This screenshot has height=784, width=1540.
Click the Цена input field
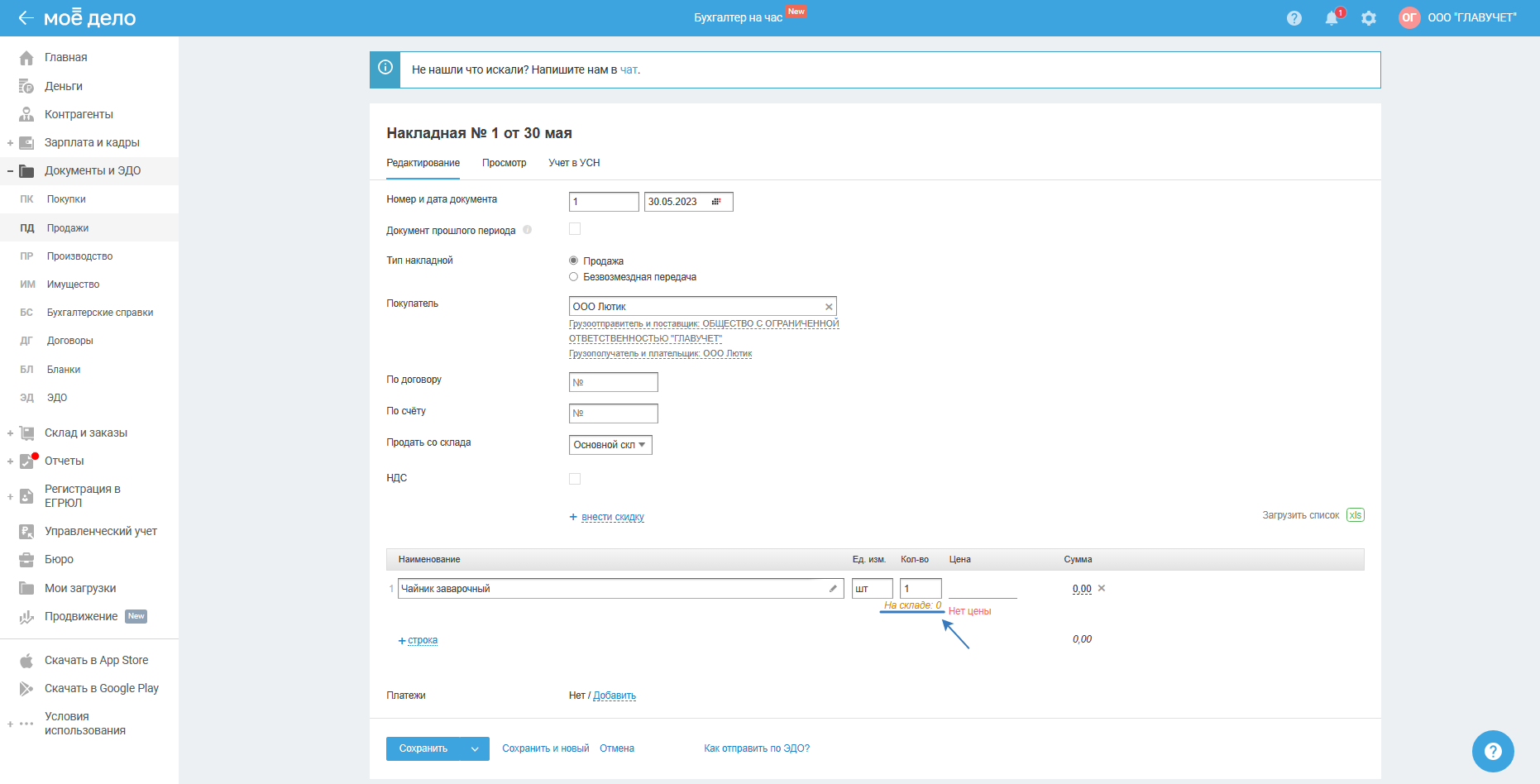tap(982, 589)
